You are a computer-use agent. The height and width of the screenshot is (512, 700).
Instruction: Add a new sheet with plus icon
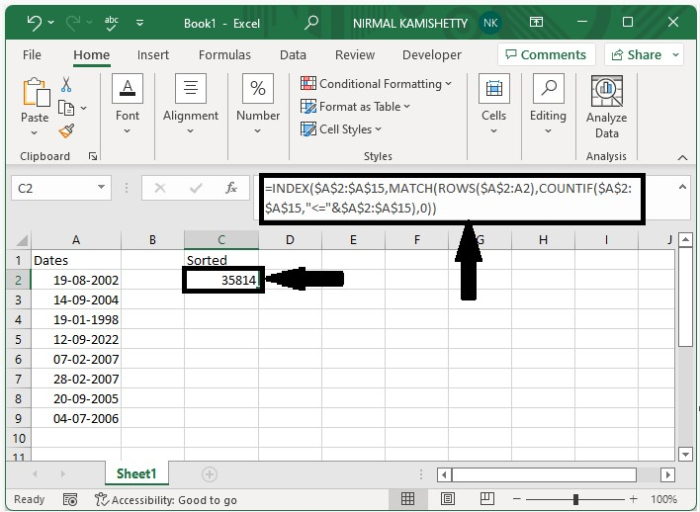point(209,474)
